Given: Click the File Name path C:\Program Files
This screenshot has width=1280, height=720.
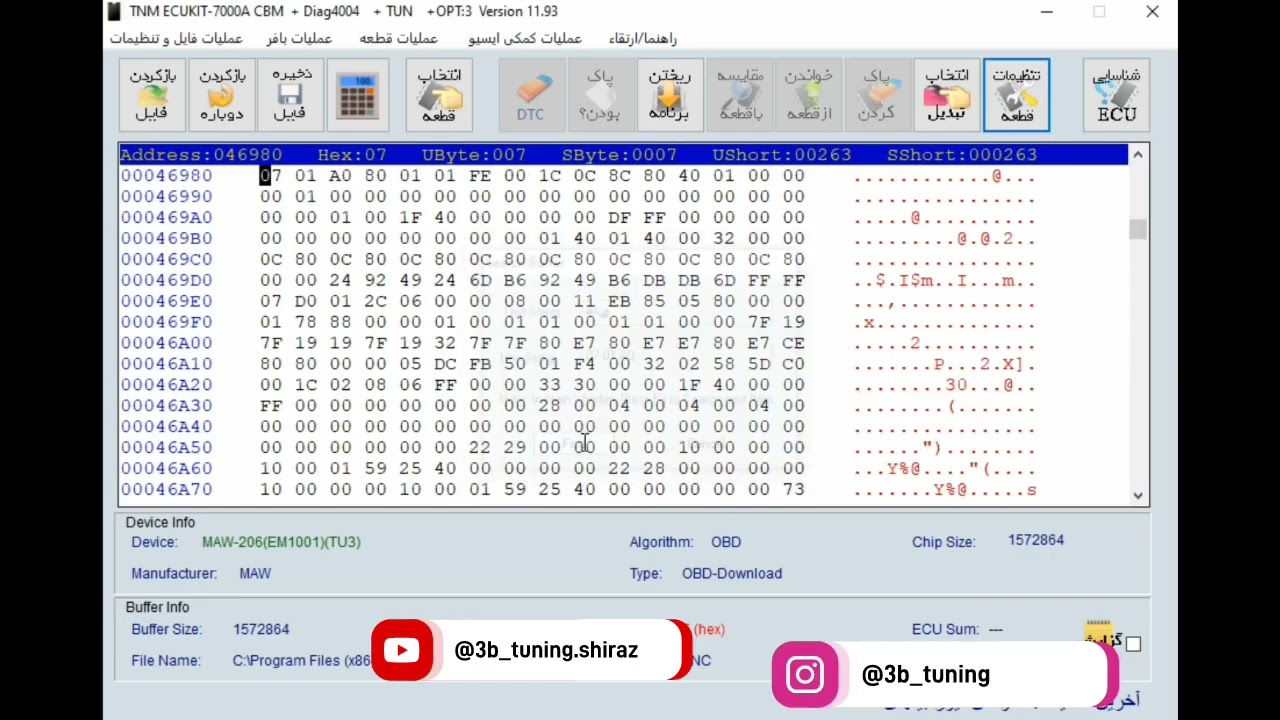Looking at the screenshot, I should [302, 661].
